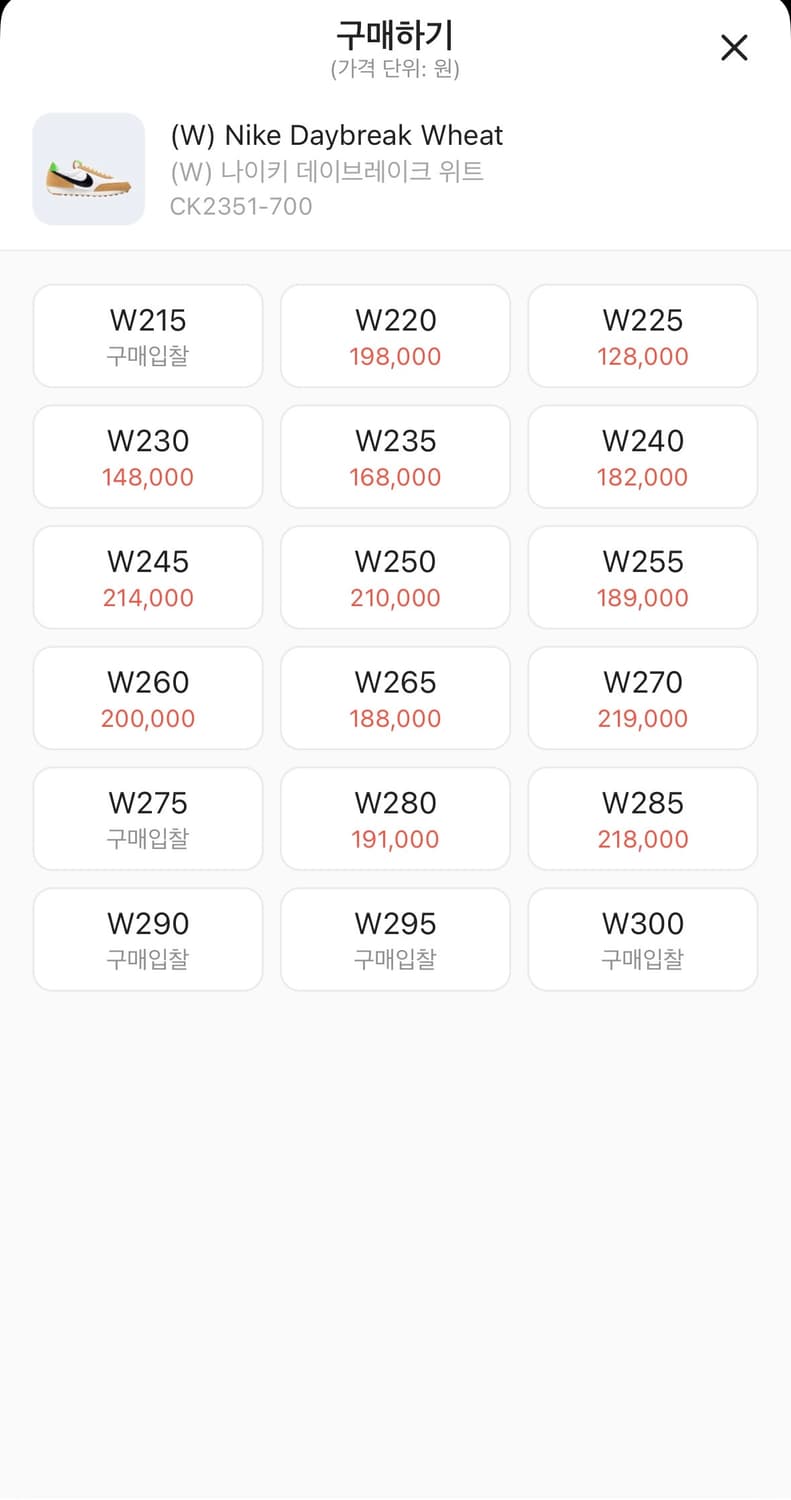Select size W245 for 214,000
Viewport: 791px width, 1500px height.
[x=148, y=578]
